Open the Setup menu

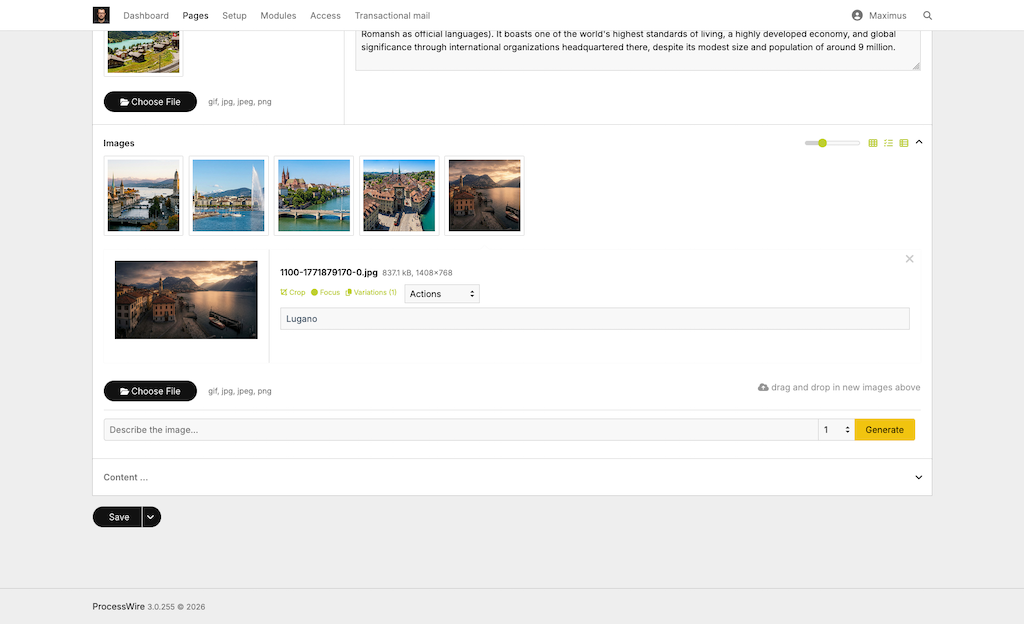(234, 16)
